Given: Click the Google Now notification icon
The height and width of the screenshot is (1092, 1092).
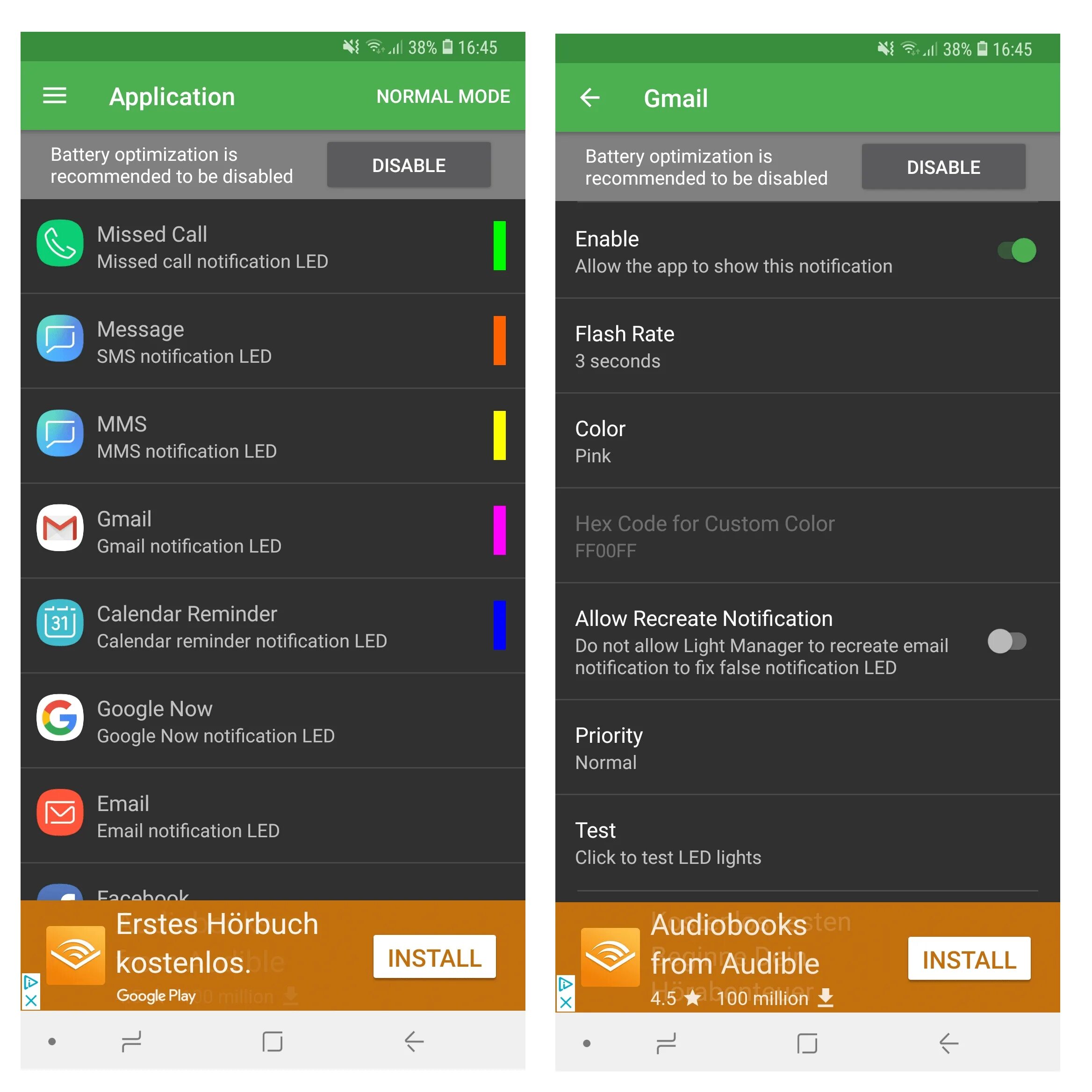Looking at the screenshot, I should click(56, 719).
